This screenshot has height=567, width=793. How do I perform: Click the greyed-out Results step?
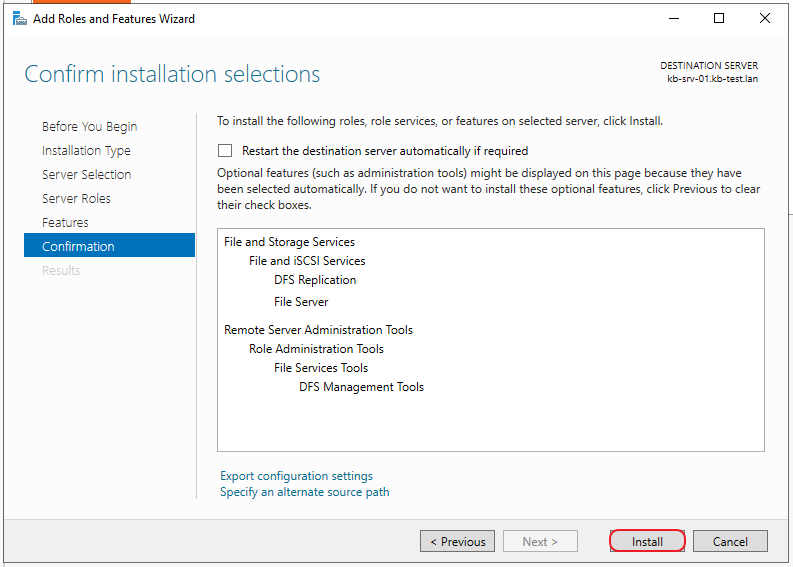[x=61, y=271]
